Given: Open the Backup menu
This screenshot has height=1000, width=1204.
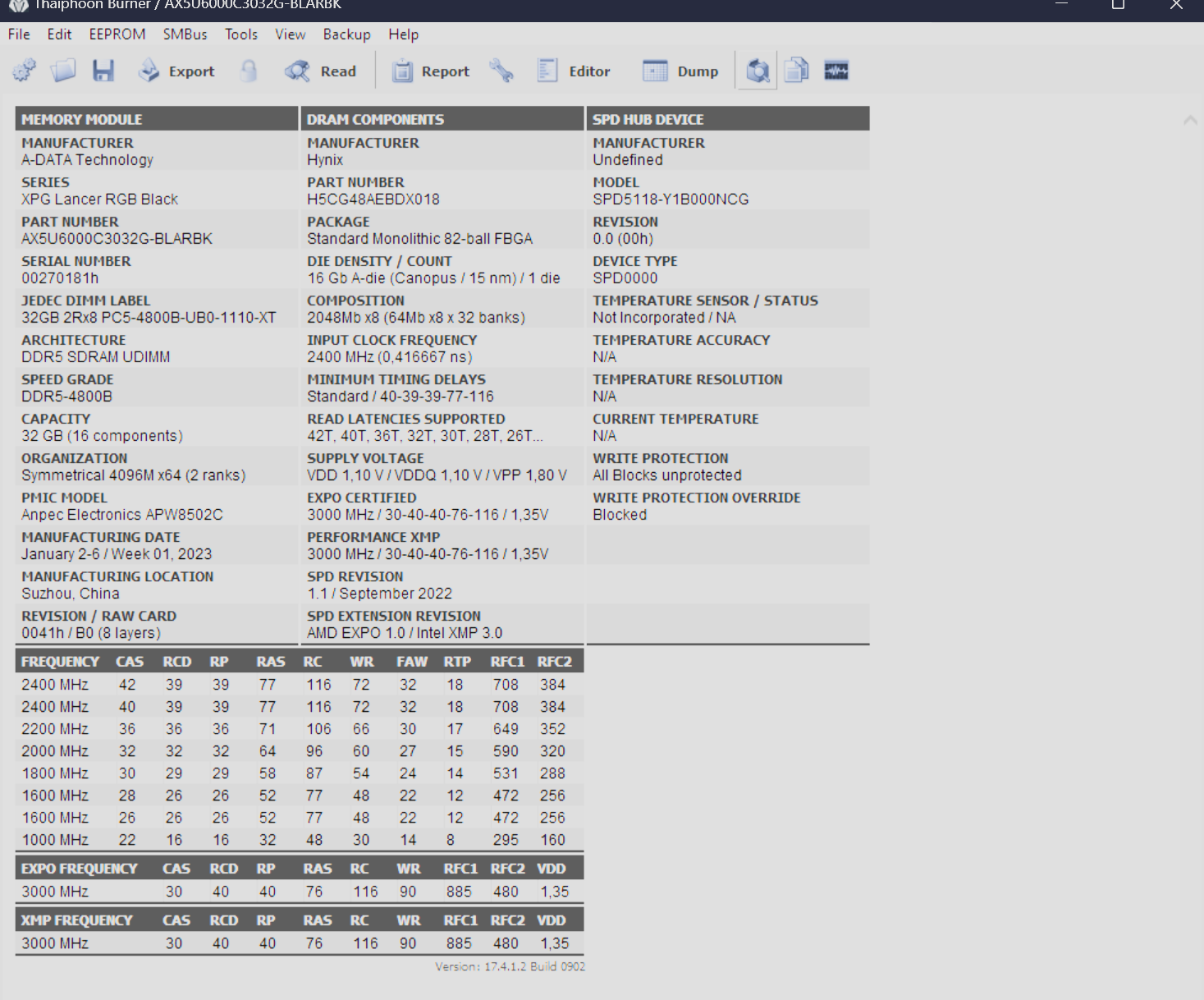Looking at the screenshot, I should click(346, 34).
